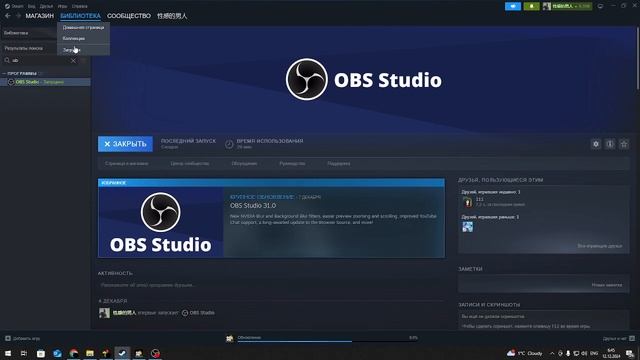Open the OBS Studio 31.0 news thumbnail
This screenshot has height=360, width=640.
click(161, 222)
